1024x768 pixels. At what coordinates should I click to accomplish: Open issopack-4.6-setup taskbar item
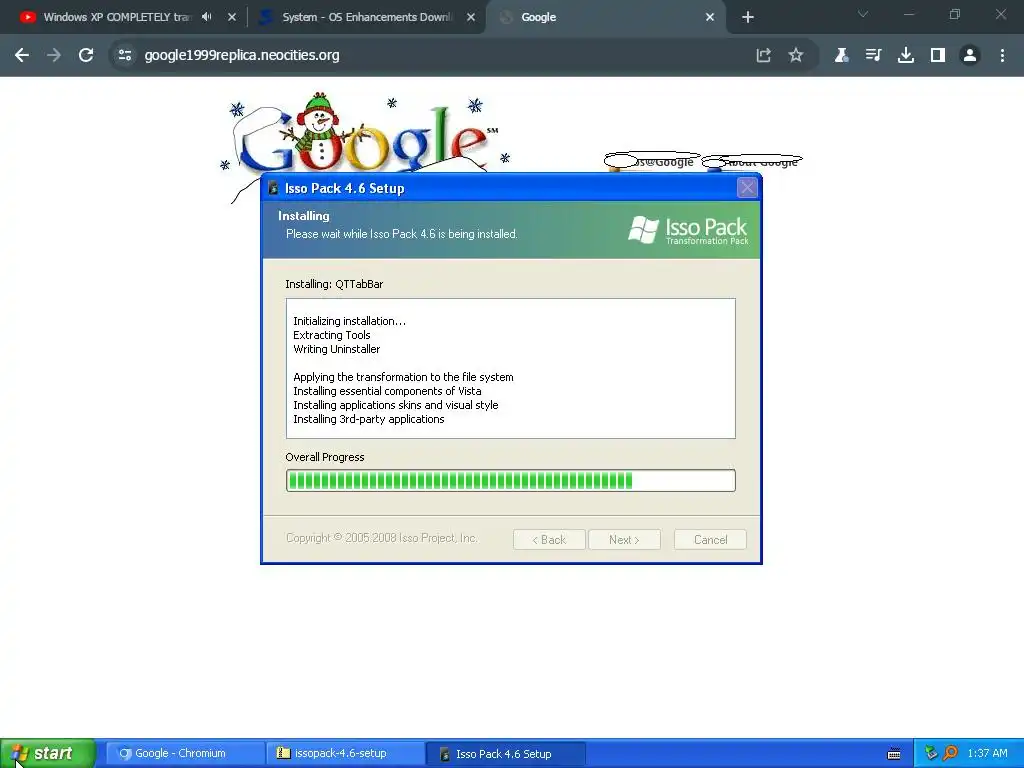coord(345,754)
